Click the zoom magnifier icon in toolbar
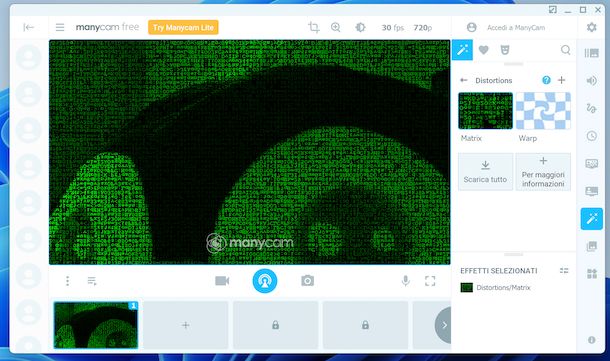 (x=335, y=27)
